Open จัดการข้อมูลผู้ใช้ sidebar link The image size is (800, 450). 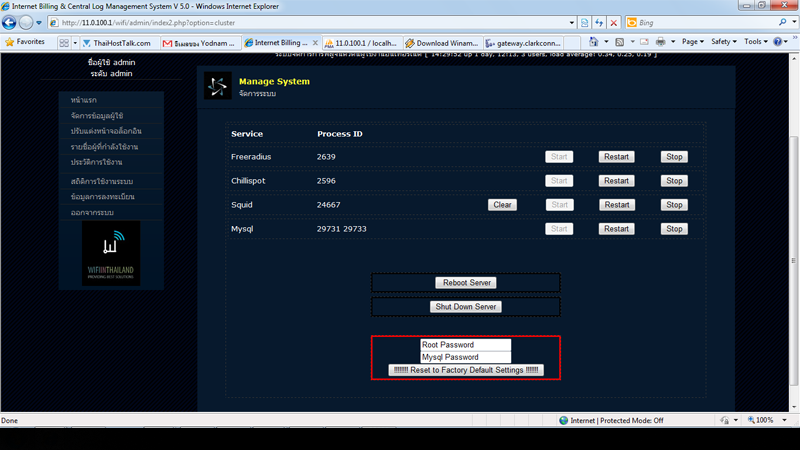pyautogui.click(x=97, y=116)
